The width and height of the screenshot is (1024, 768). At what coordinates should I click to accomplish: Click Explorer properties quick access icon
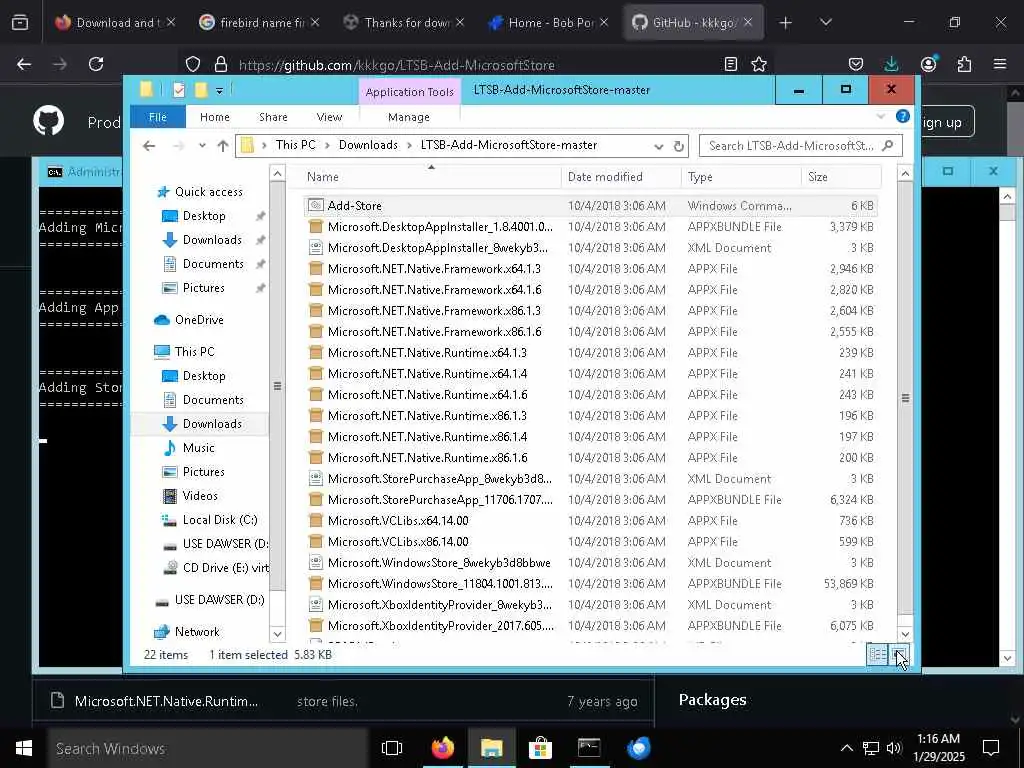[x=179, y=90]
